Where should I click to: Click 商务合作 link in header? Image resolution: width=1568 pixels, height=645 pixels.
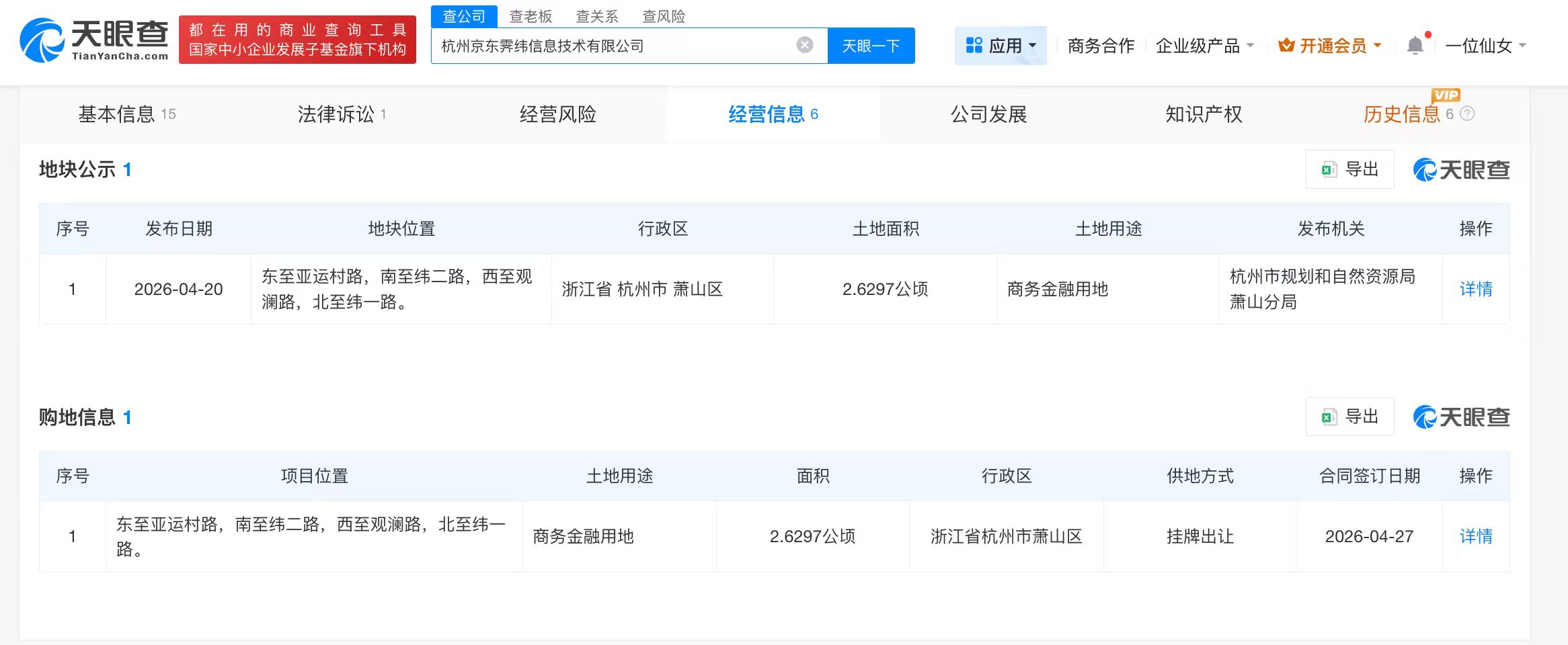point(1101,46)
